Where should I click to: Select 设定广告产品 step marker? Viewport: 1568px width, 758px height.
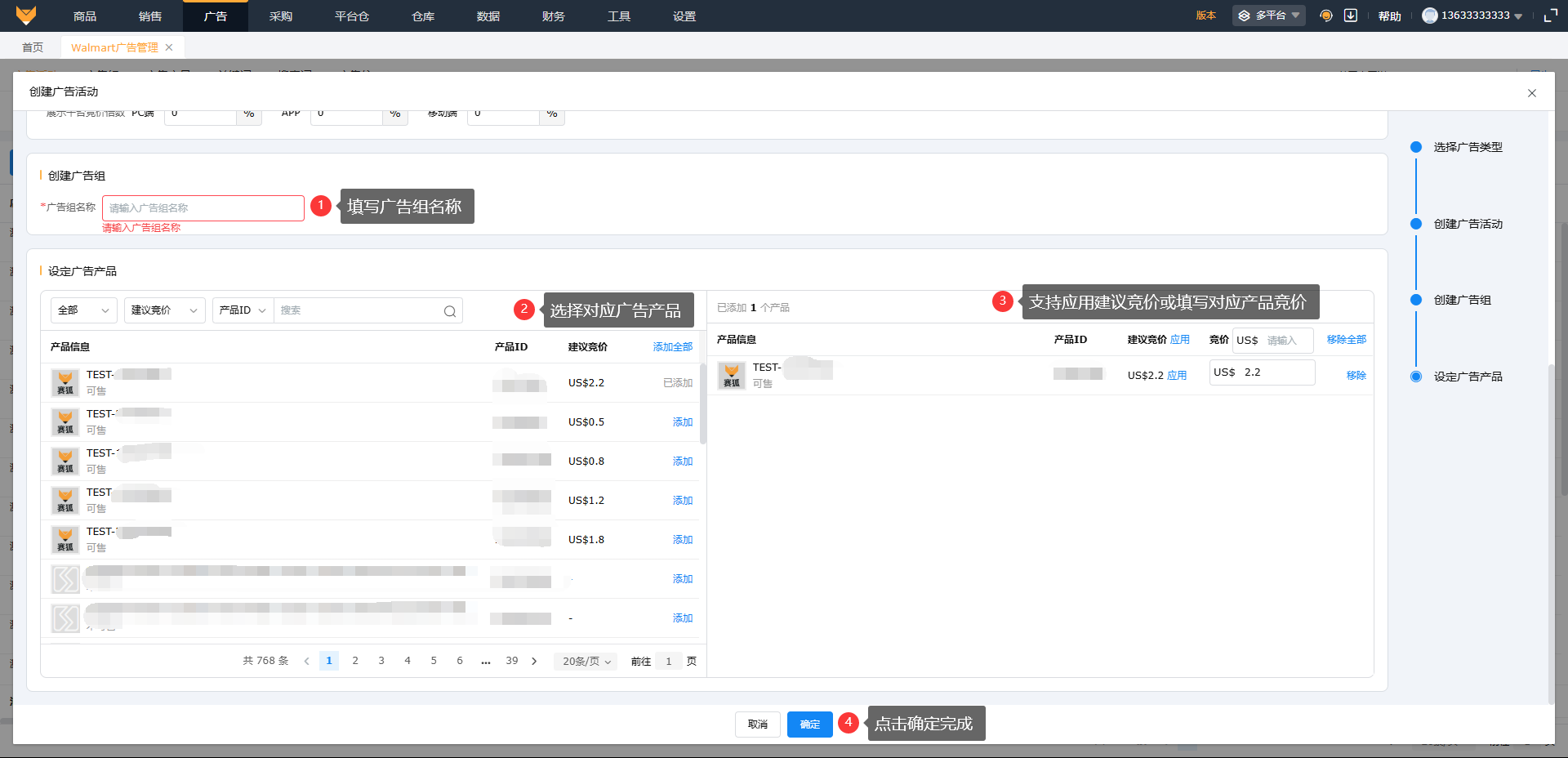(1416, 377)
